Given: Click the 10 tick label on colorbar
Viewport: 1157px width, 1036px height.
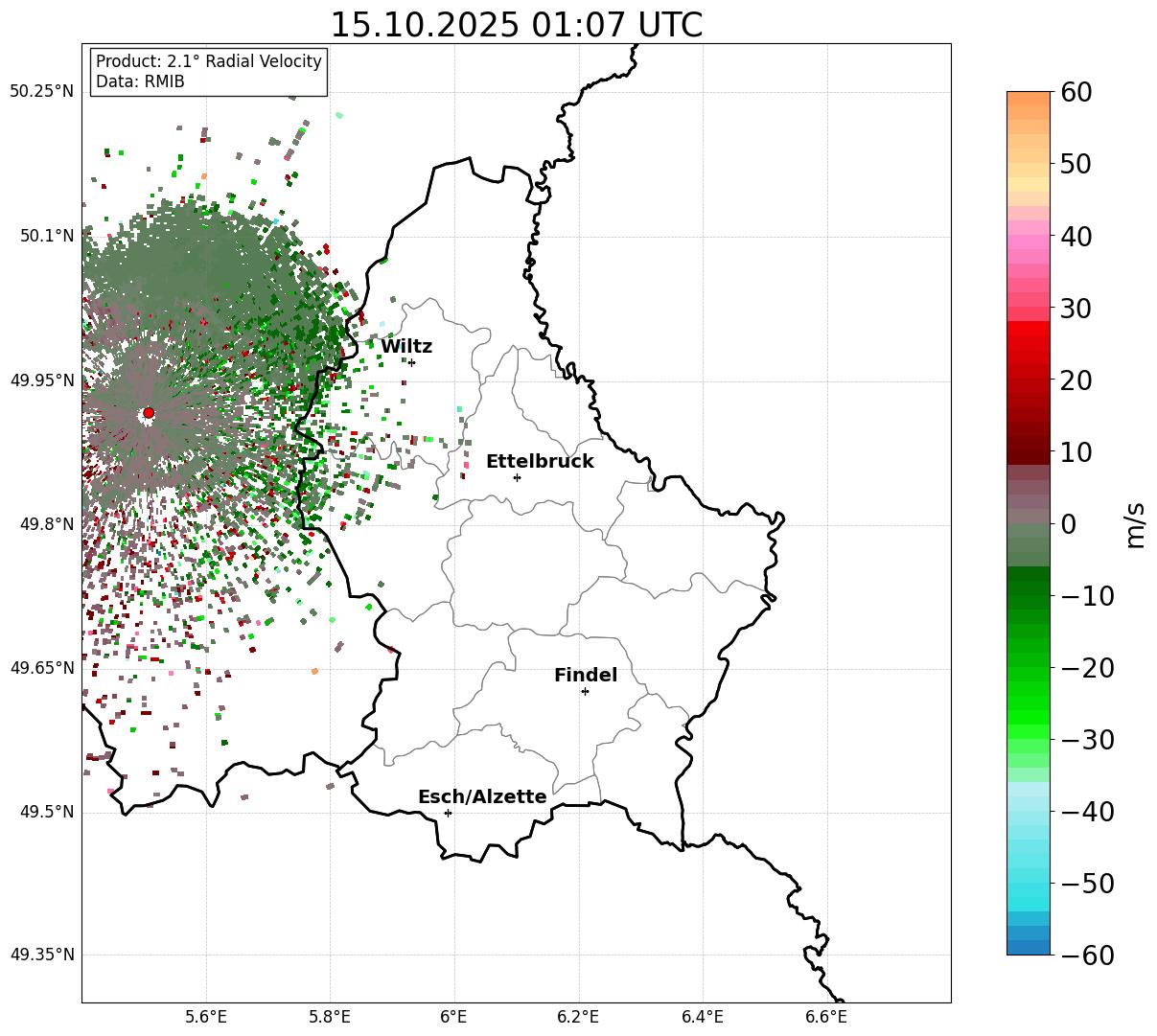Looking at the screenshot, I should point(1077,452).
